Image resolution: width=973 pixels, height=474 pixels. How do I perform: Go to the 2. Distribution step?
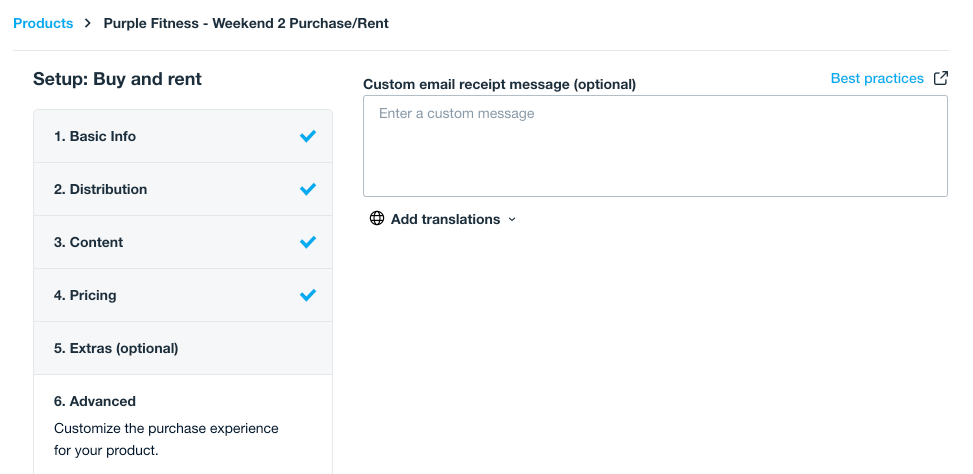pyautogui.click(x=183, y=189)
